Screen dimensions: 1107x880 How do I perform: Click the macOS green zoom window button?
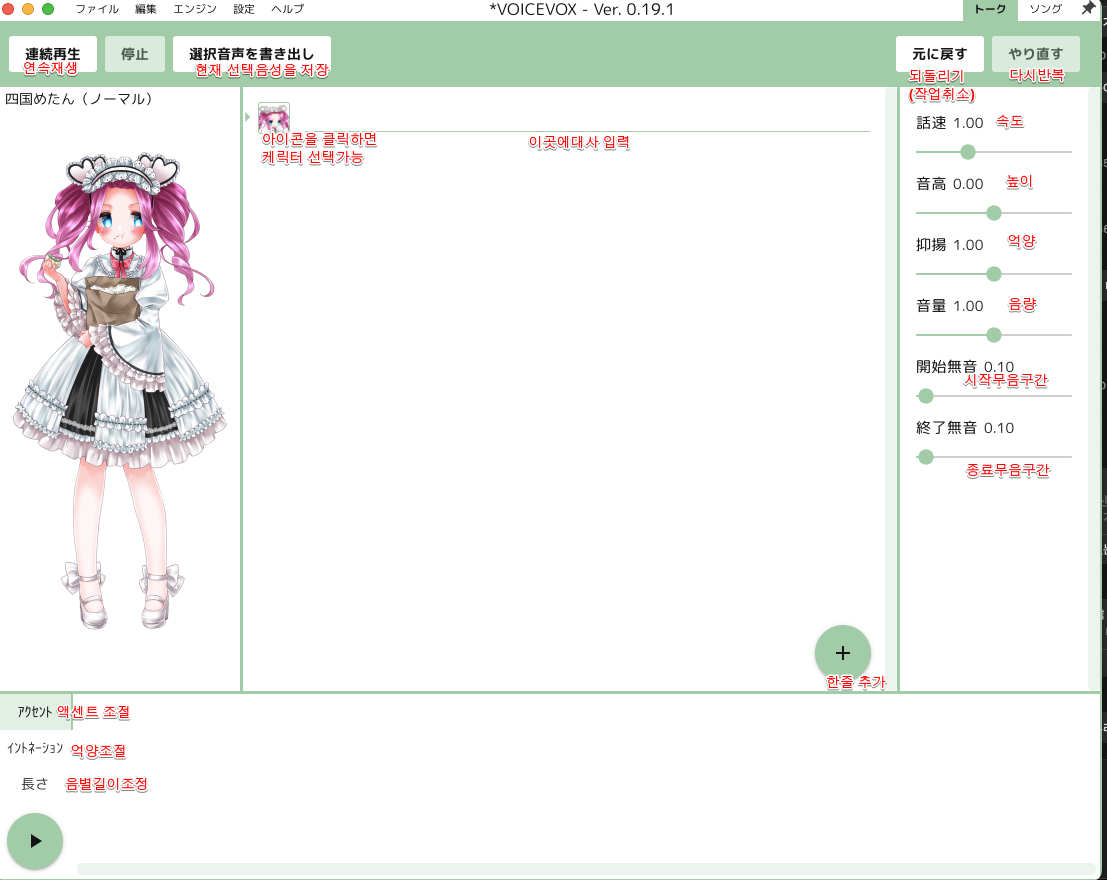(48, 9)
